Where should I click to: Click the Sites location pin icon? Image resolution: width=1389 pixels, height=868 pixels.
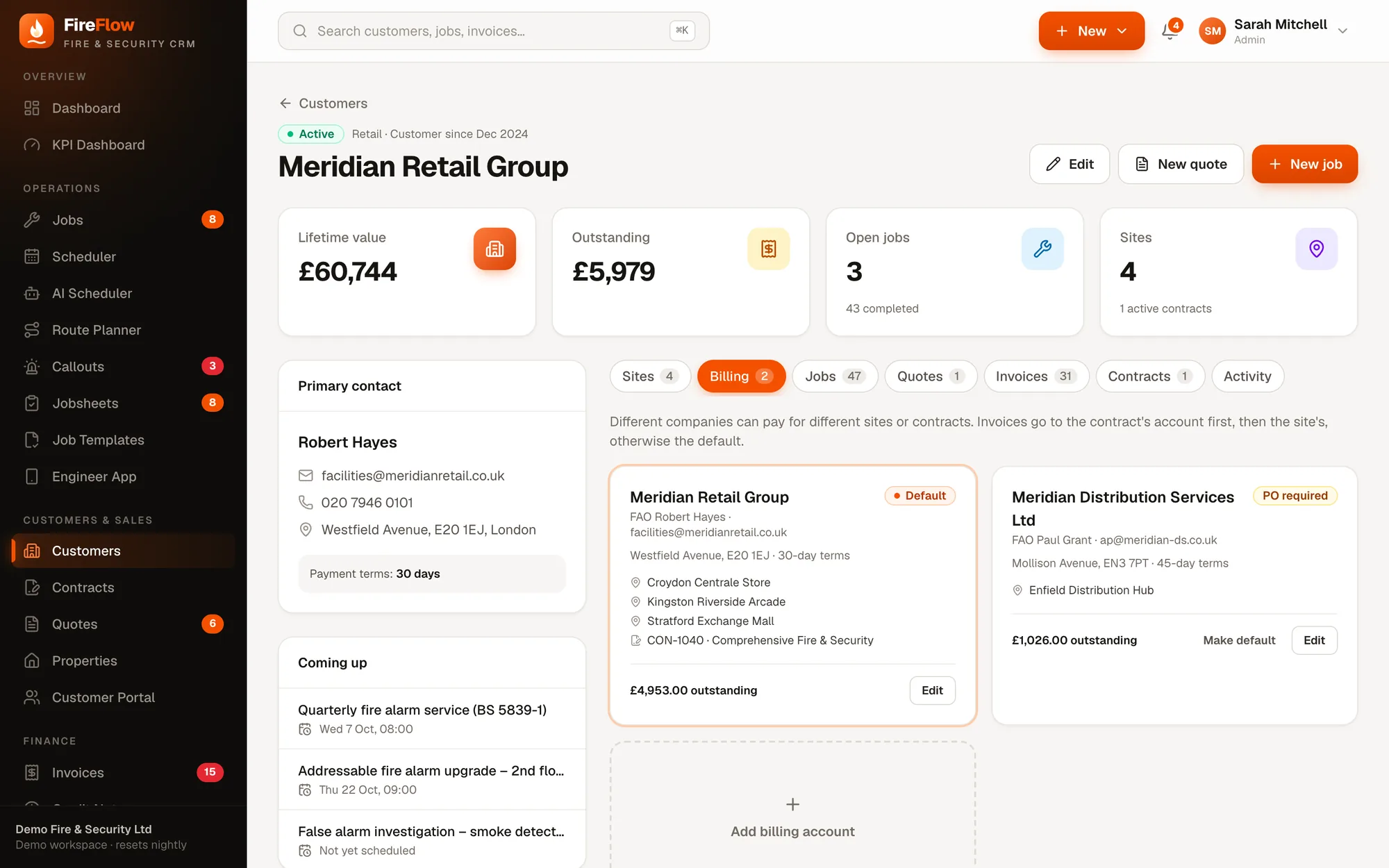(x=1316, y=249)
